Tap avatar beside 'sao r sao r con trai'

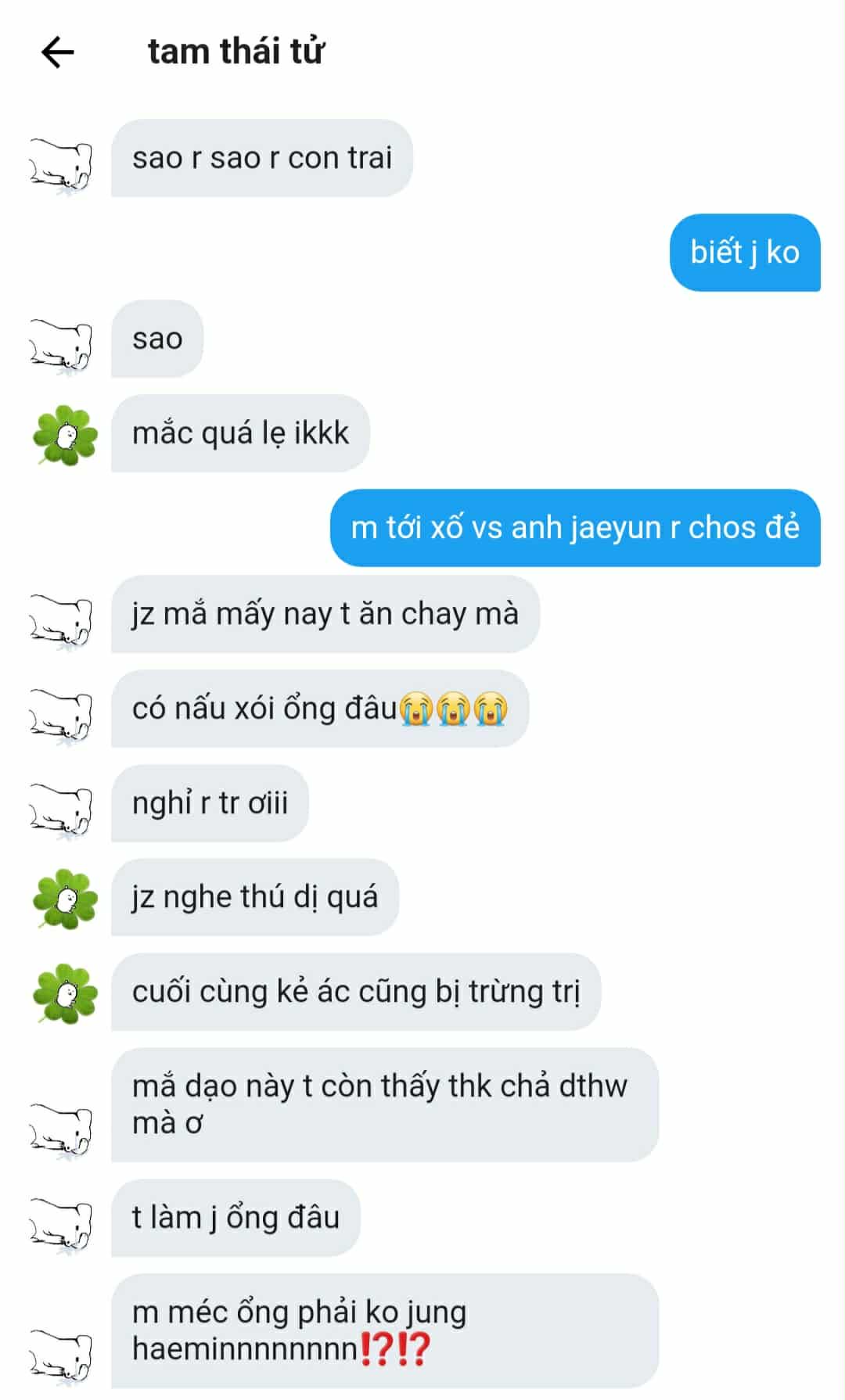pyautogui.click(x=61, y=166)
